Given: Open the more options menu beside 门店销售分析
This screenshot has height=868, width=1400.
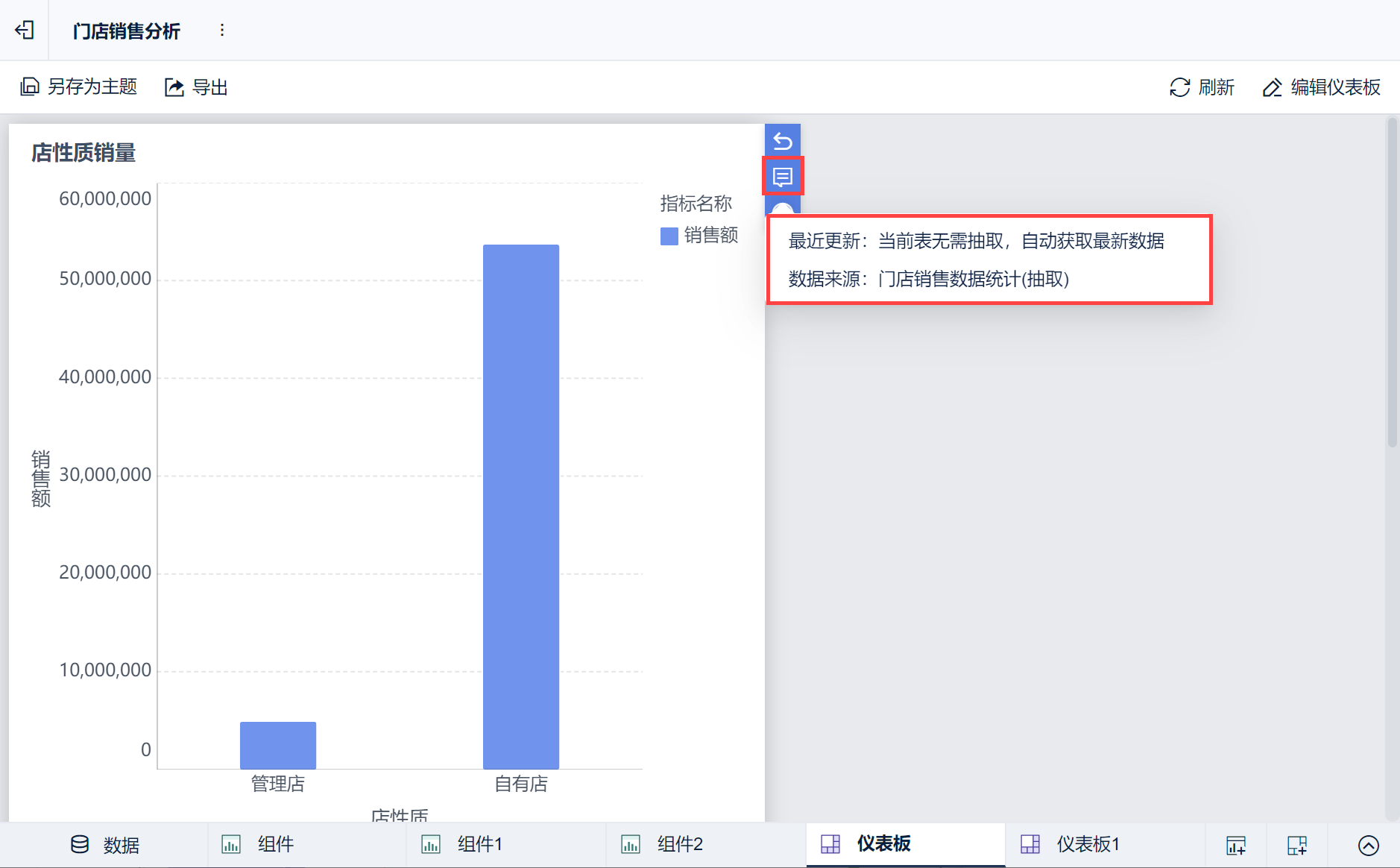Looking at the screenshot, I should pyautogui.click(x=222, y=31).
